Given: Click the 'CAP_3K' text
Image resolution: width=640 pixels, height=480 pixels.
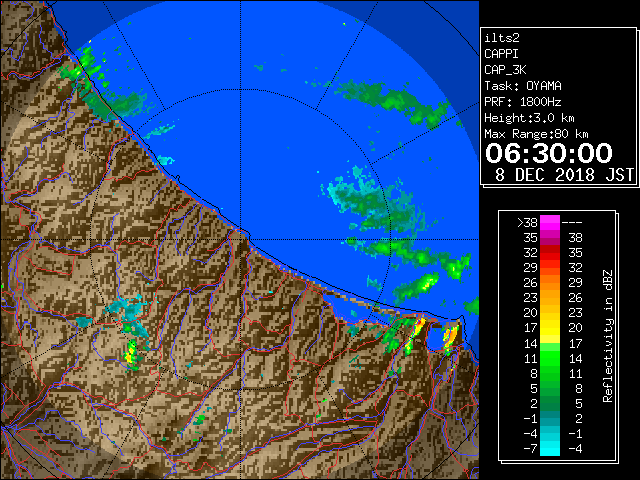Looking at the screenshot, I should tap(505, 70).
